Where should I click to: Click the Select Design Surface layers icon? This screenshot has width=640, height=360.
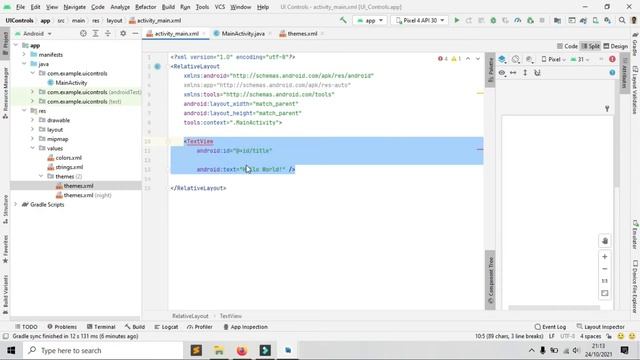(502, 59)
